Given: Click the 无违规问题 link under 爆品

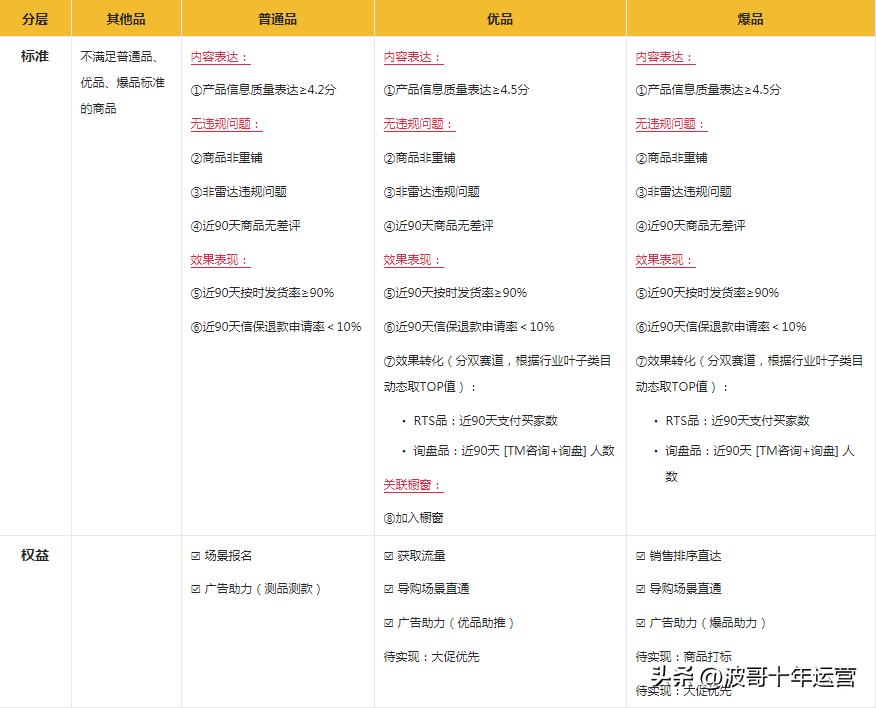Looking at the screenshot, I should pyautogui.click(x=665, y=123).
